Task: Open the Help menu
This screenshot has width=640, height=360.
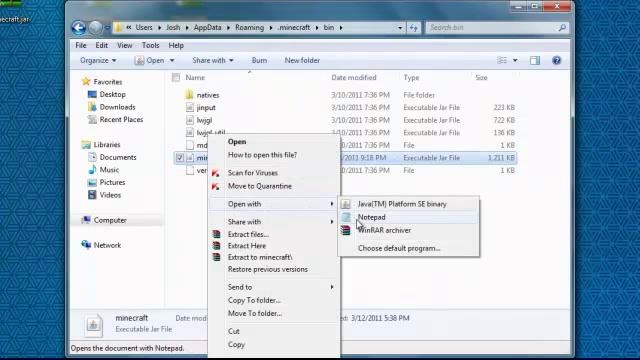Action: pyautogui.click(x=176, y=45)
